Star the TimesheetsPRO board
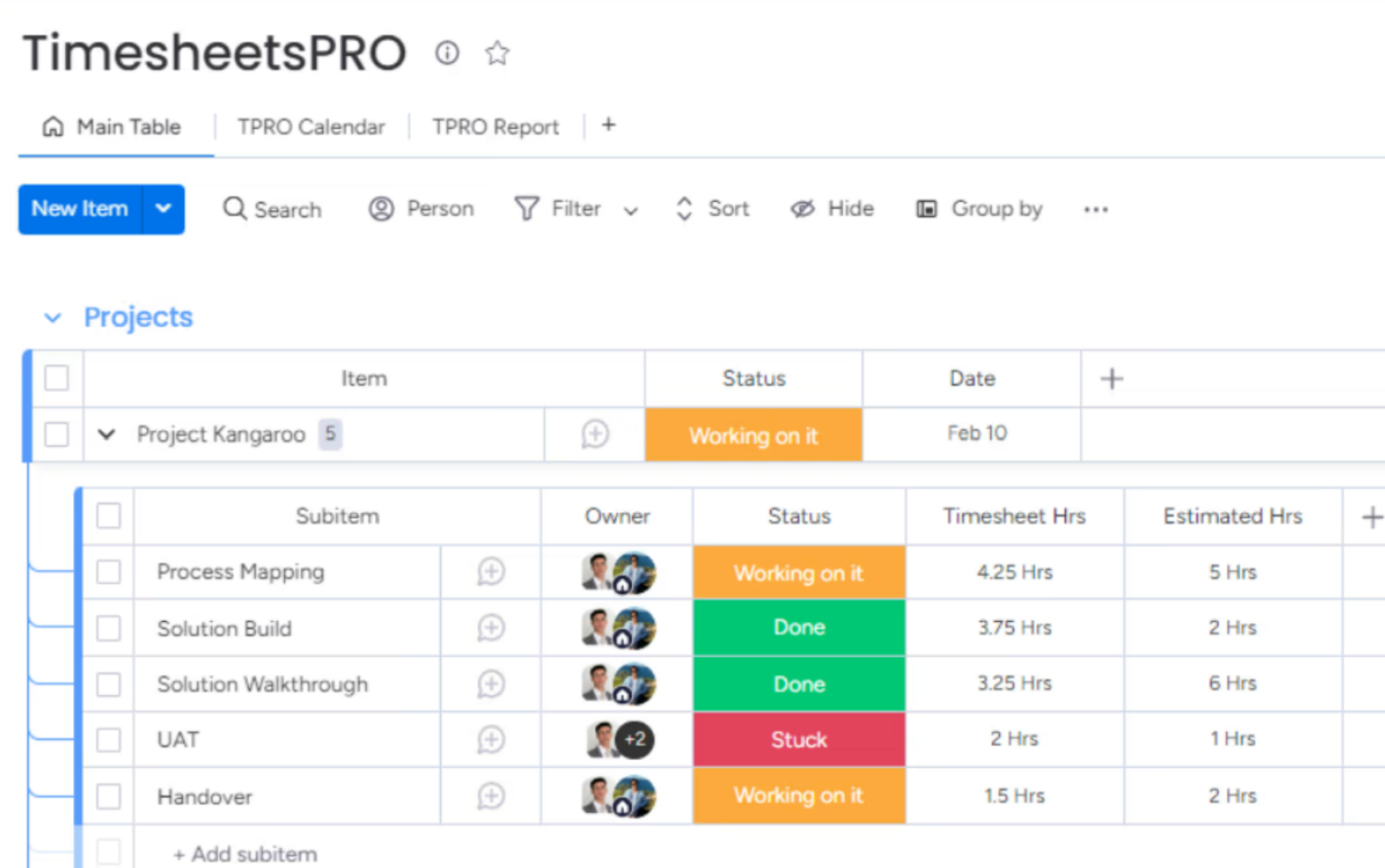1385x868 pixels. (497, 54)
